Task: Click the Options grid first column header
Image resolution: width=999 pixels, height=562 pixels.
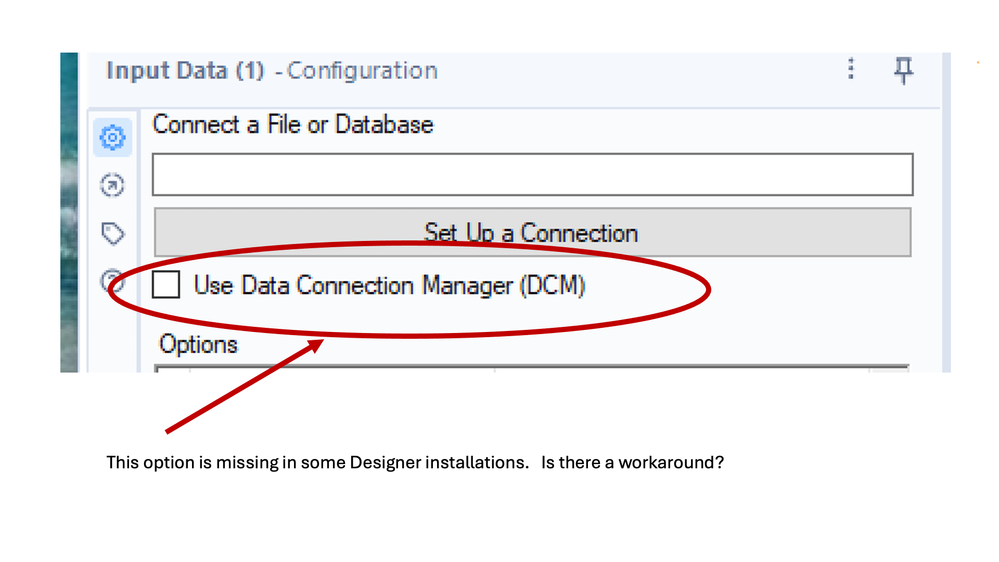Action: 340,369
